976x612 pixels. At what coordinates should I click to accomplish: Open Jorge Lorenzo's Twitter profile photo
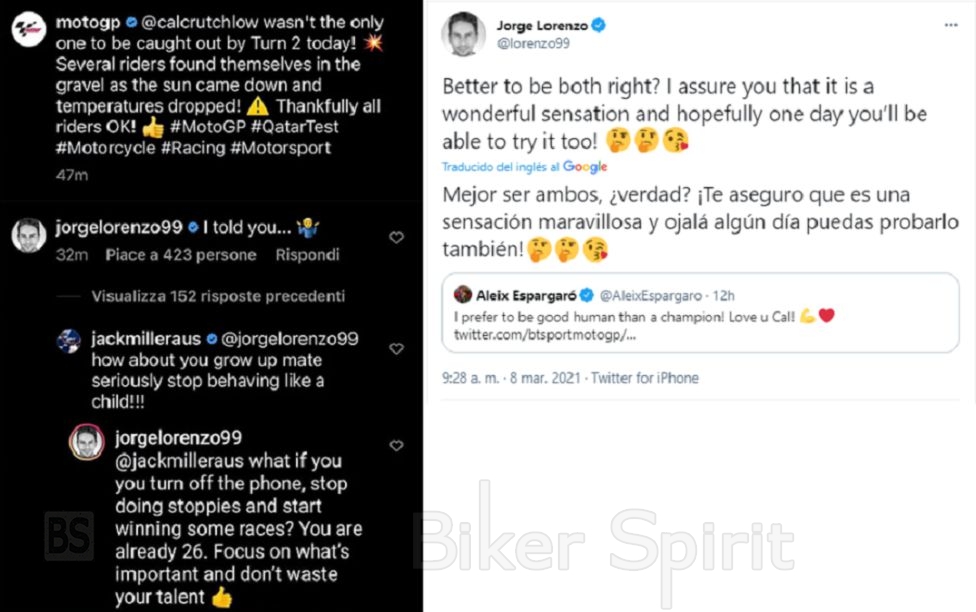coord(463,34)
